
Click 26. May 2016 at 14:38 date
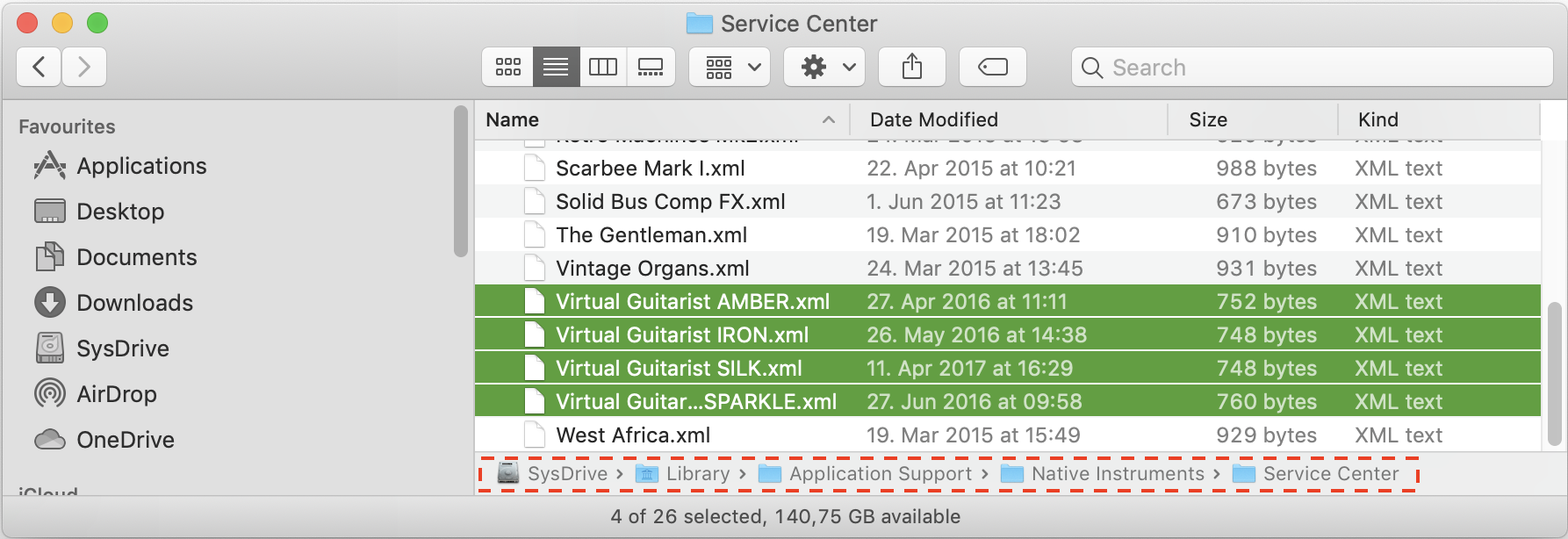[x=977, y=335]
